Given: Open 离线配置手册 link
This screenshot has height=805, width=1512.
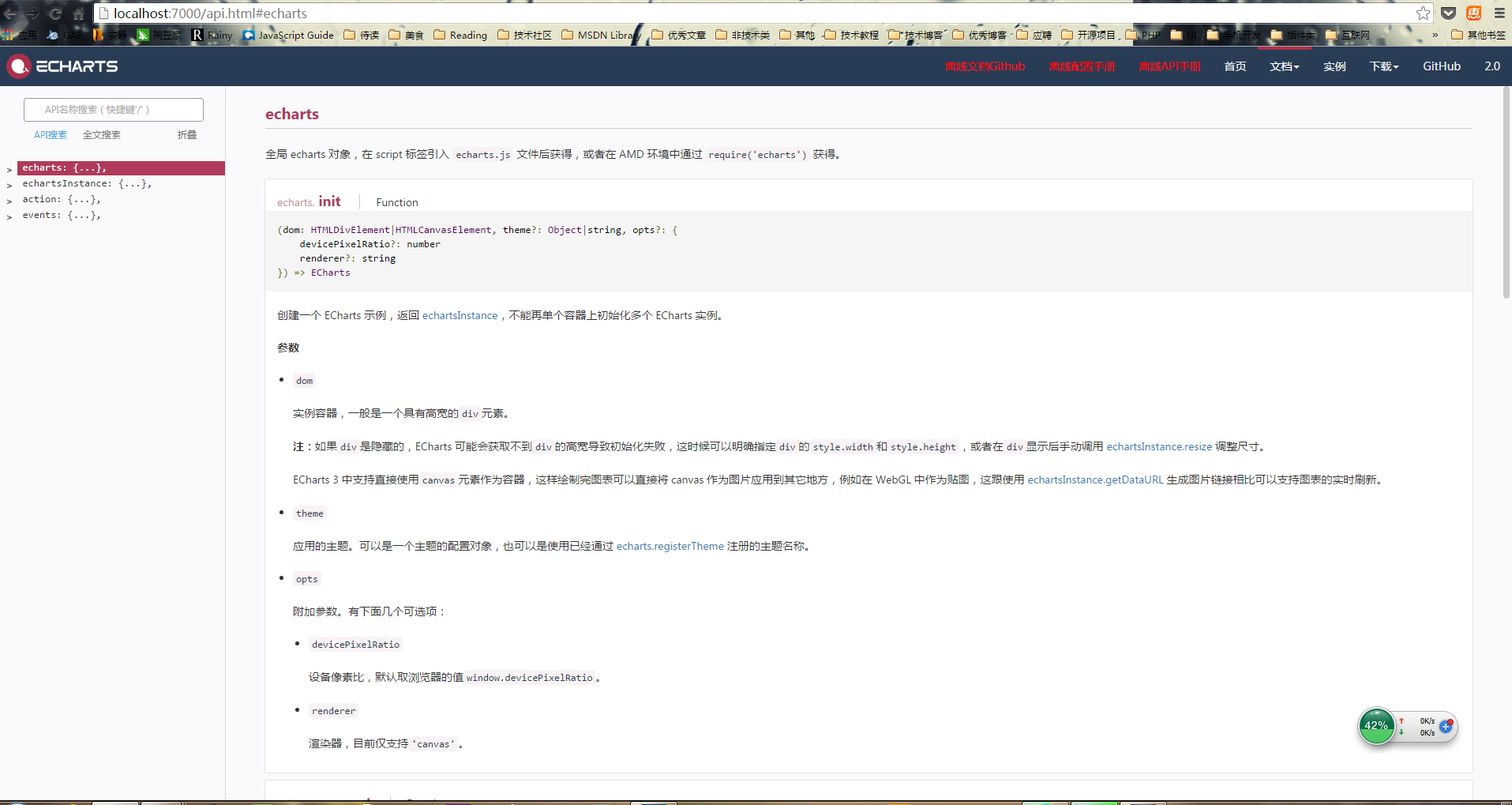Looking at the screenshot, I should pyautogui.click(x=1082, y=66).
